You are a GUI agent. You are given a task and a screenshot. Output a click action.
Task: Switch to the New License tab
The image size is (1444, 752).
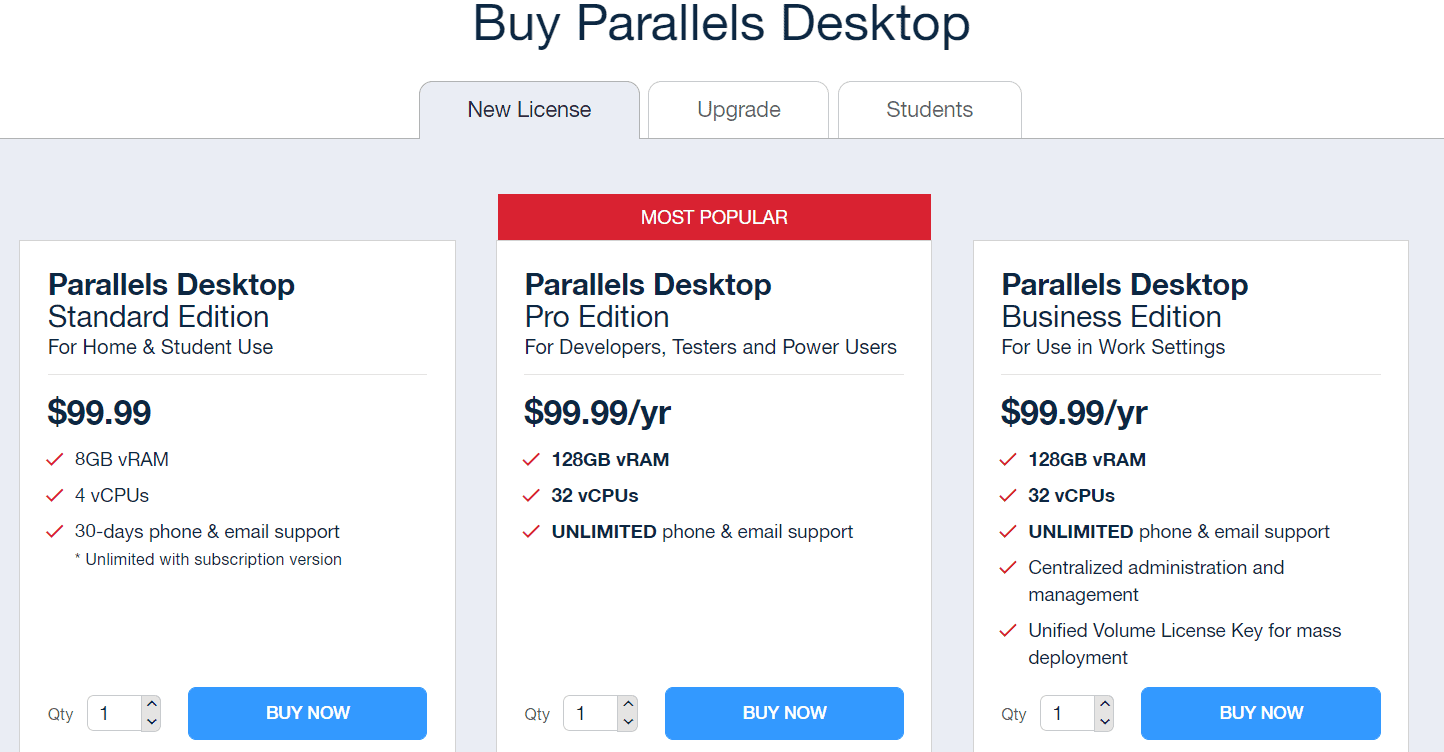coord(529,110)
